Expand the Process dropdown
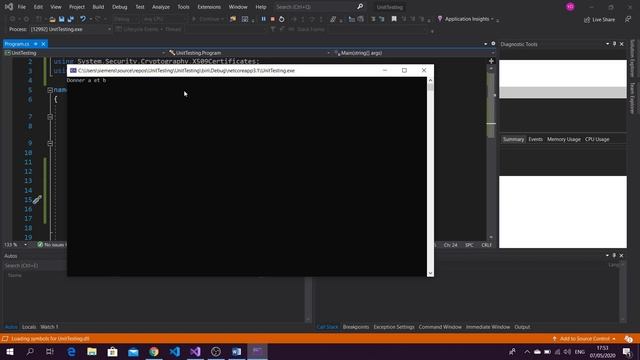Screen dimensions: 640x360 [109, 29]
